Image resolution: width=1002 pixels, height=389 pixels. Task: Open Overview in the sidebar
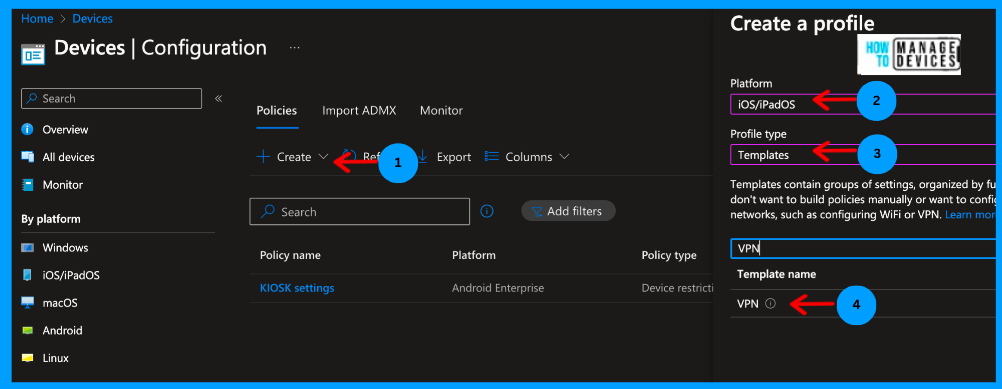[65, 130]
